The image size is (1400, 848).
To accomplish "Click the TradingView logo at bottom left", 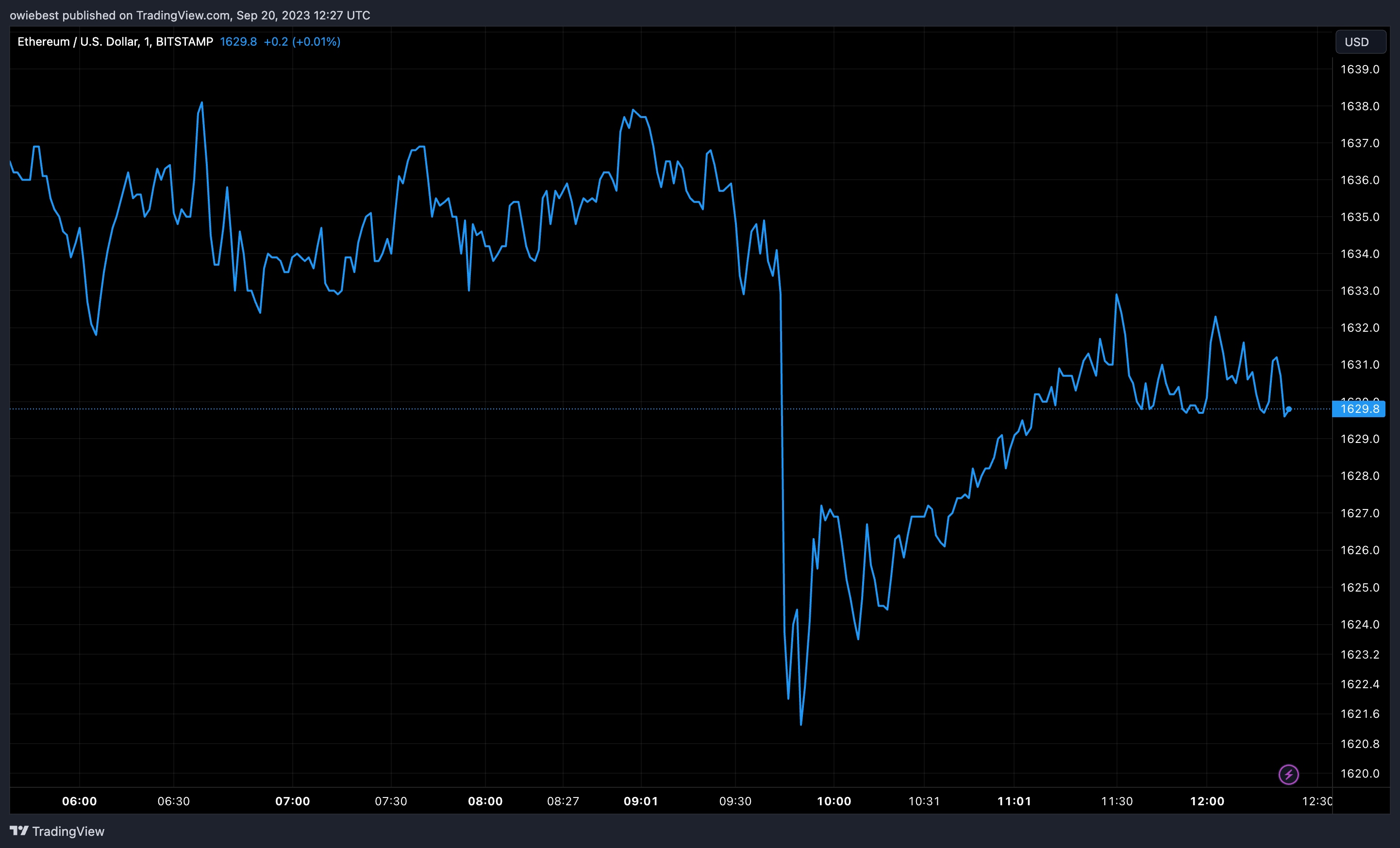I will point(57,831).
